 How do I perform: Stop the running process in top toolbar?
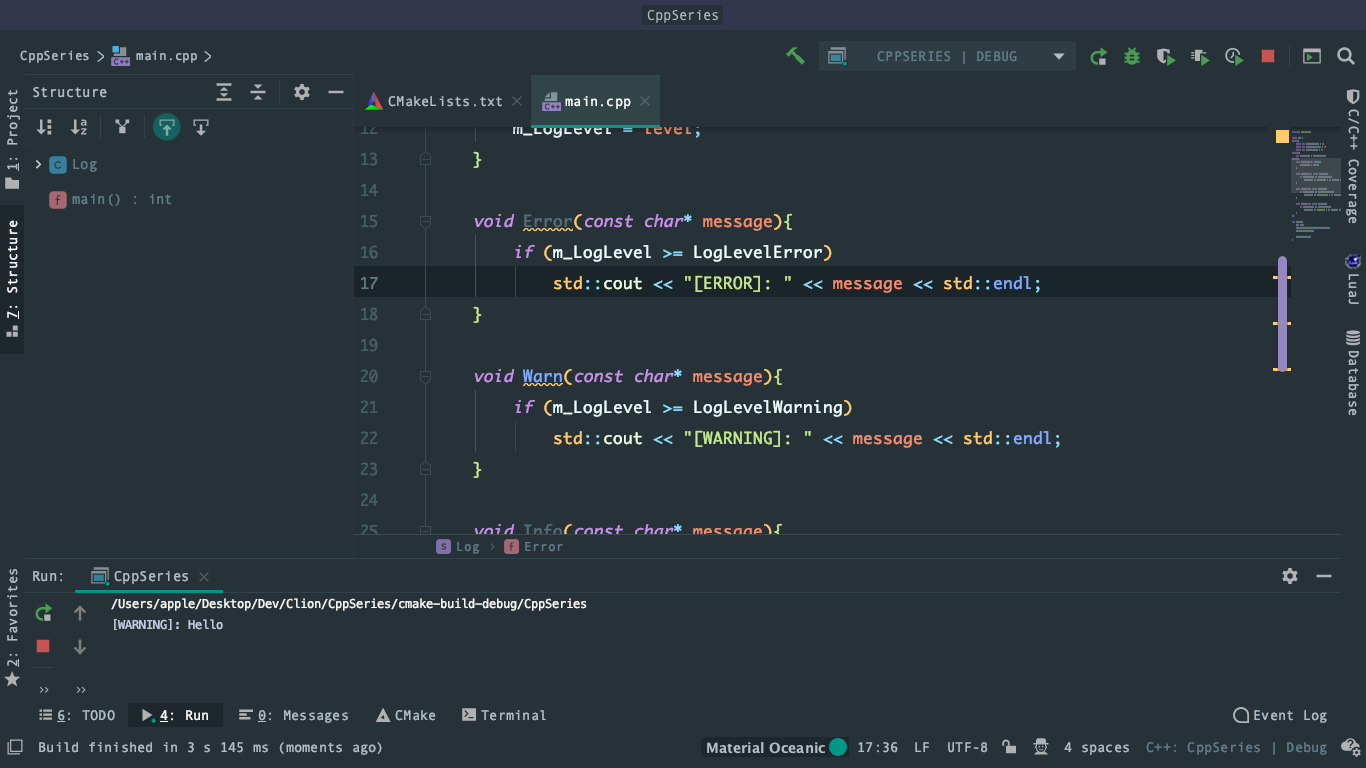(1268, 57)
